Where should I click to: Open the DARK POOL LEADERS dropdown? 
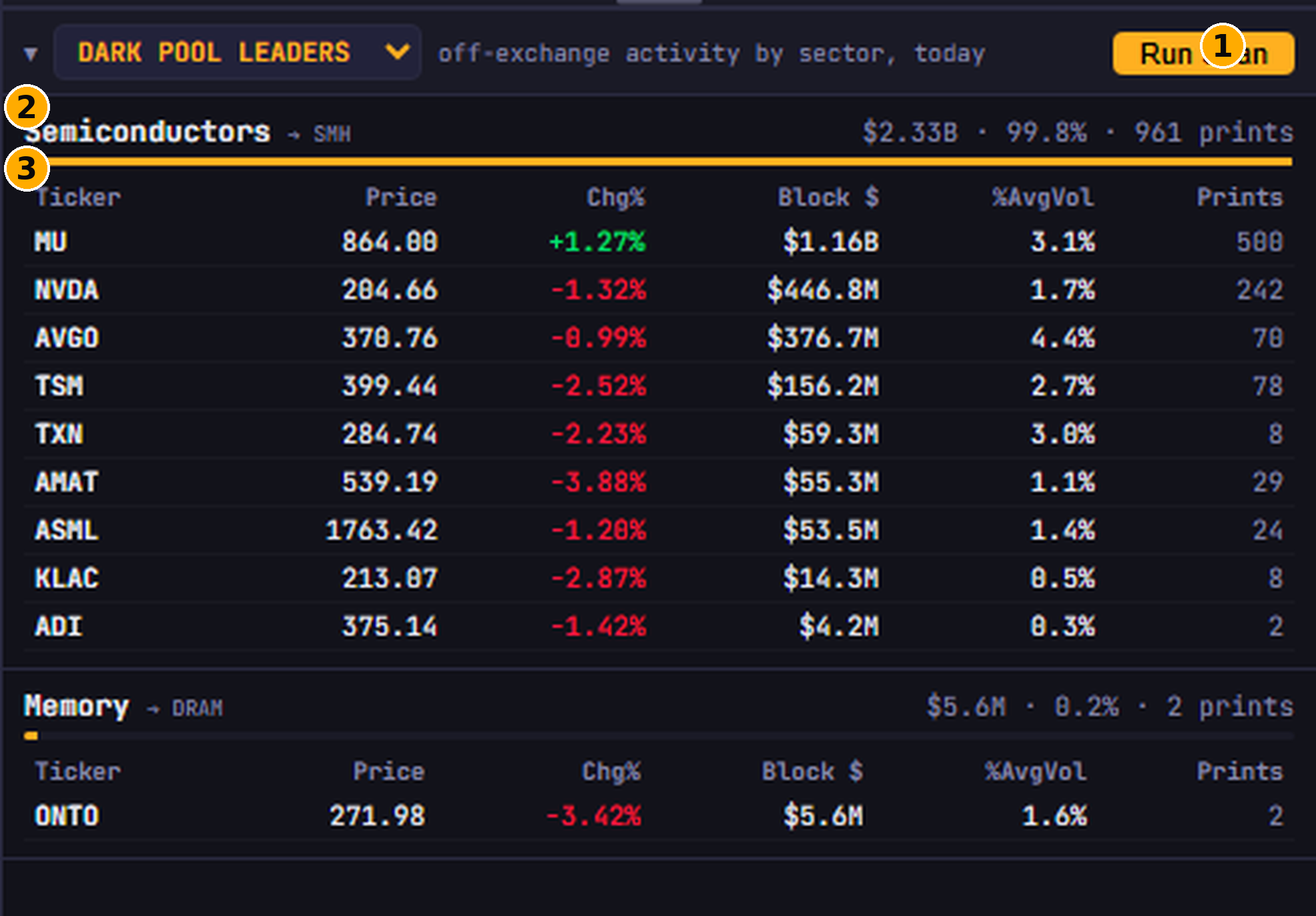point(238,52)
